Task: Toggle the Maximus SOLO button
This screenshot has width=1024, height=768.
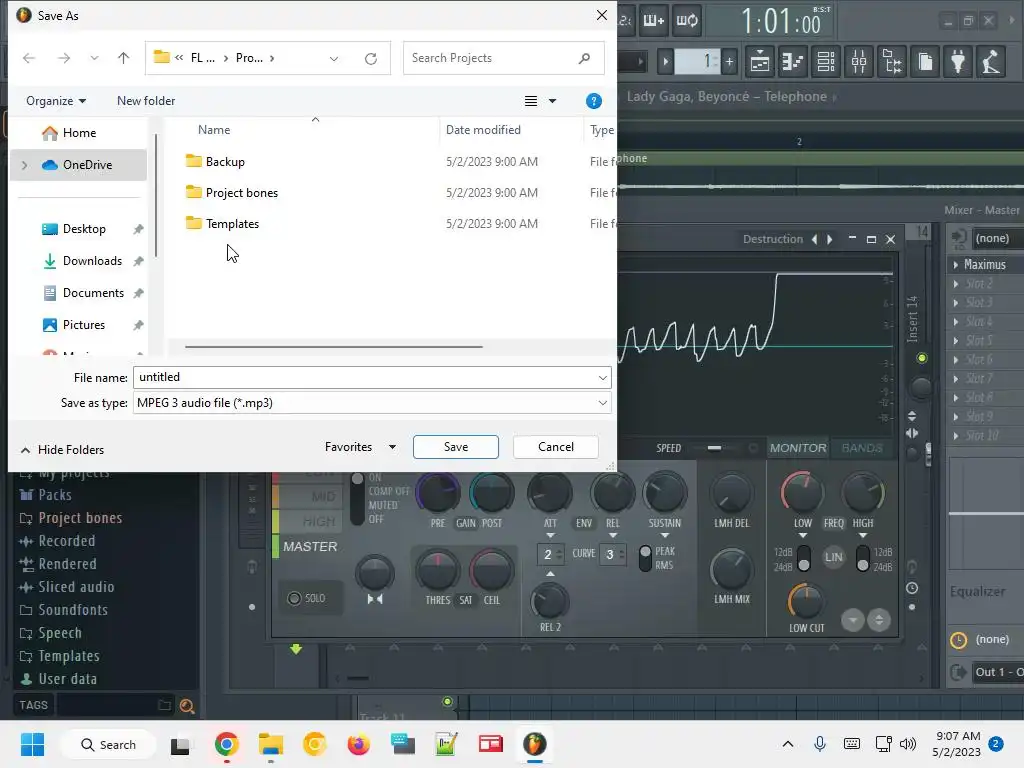Action: pyautogui.click(x=307, y=598)
